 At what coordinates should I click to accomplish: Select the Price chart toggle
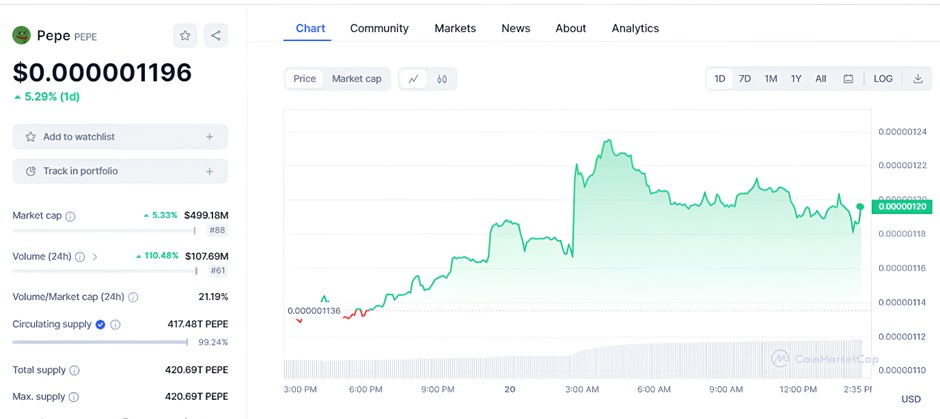click(304, 79)
